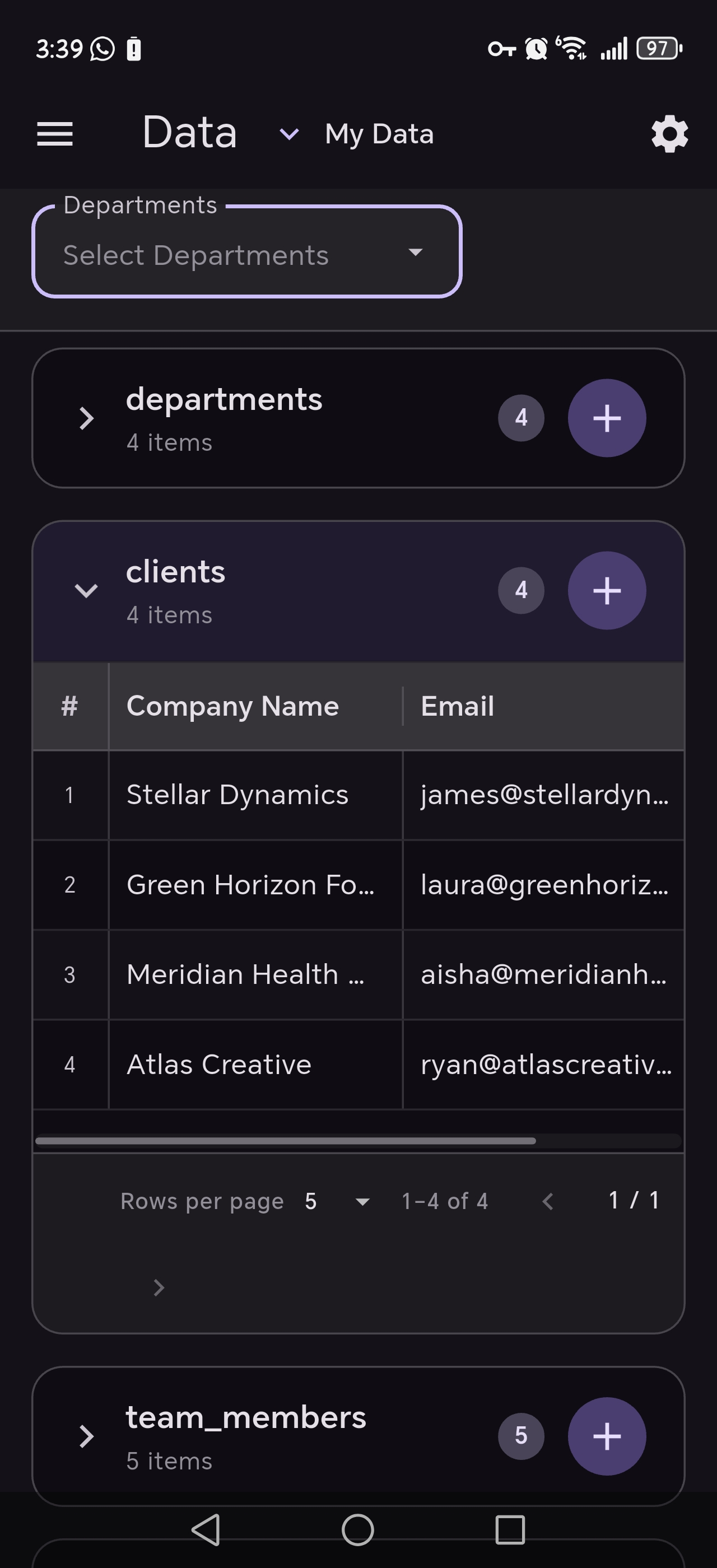Image resolution: width=717 pixels, height=1568 pixels.
Task: Go to previous page arrow
Action: coord(548,1202)
